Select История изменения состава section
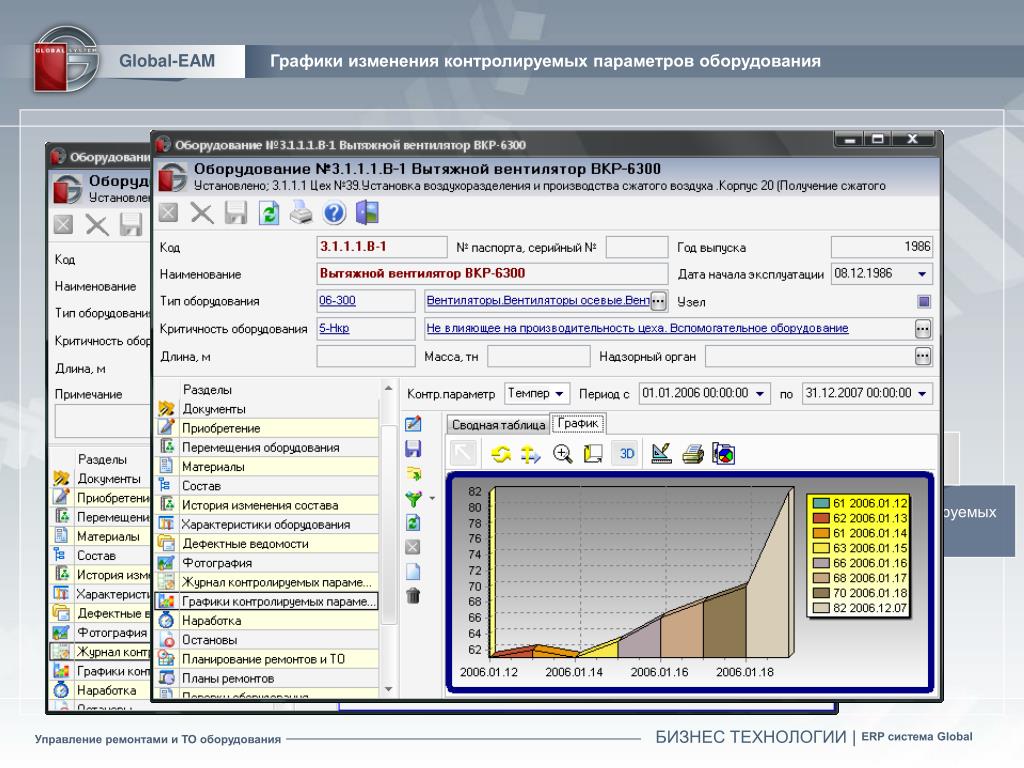 (x=268, y=505)
